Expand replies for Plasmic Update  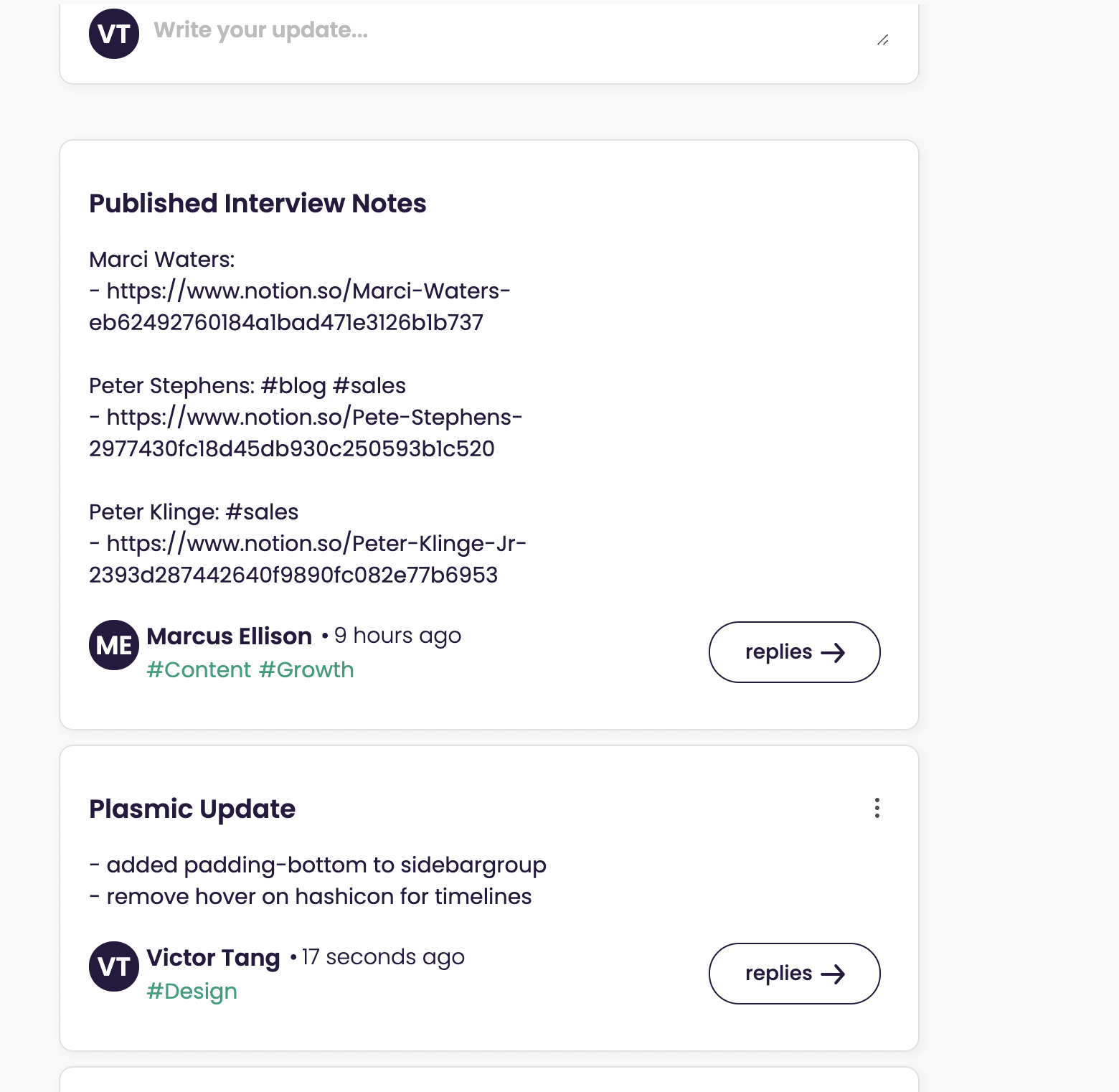[794, 974]
